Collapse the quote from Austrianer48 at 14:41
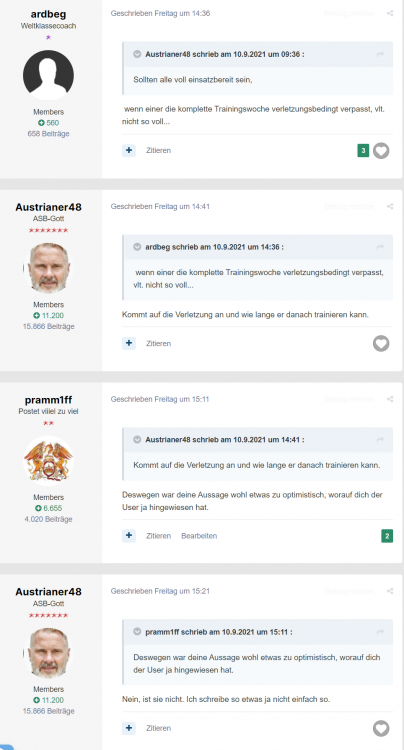 coord(137,439)
